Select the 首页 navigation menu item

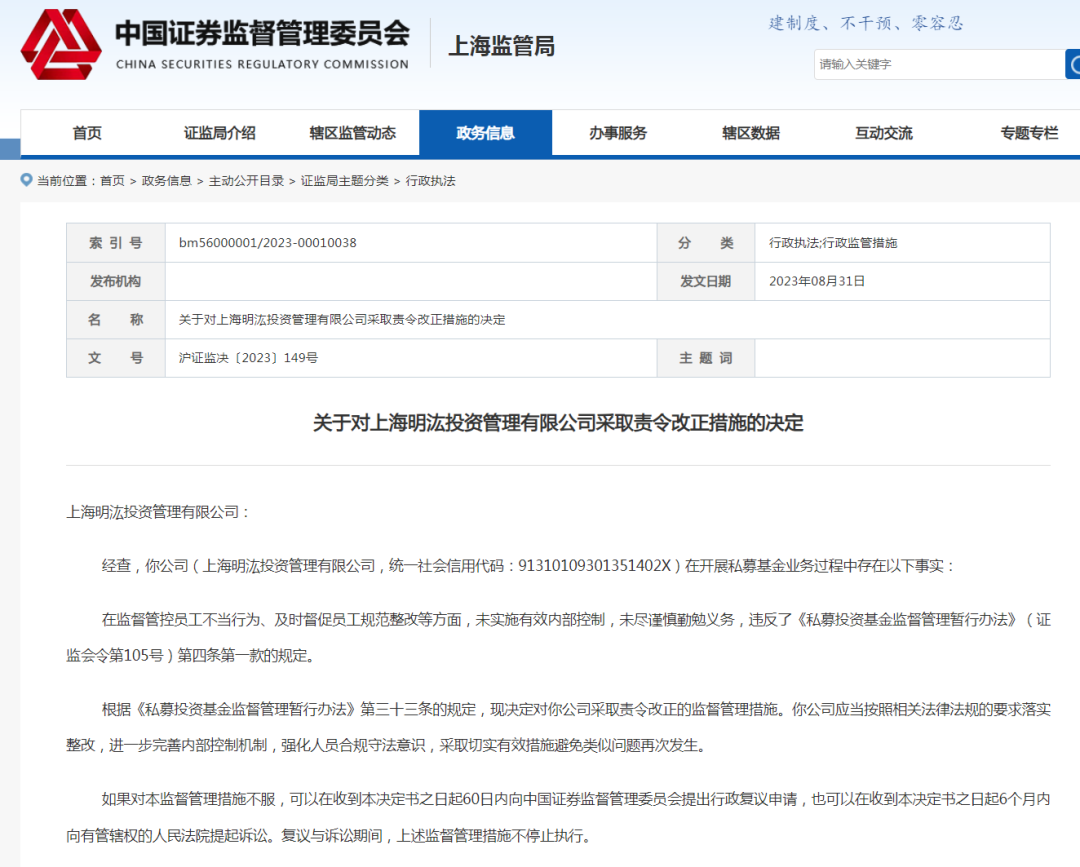(88, 132)
